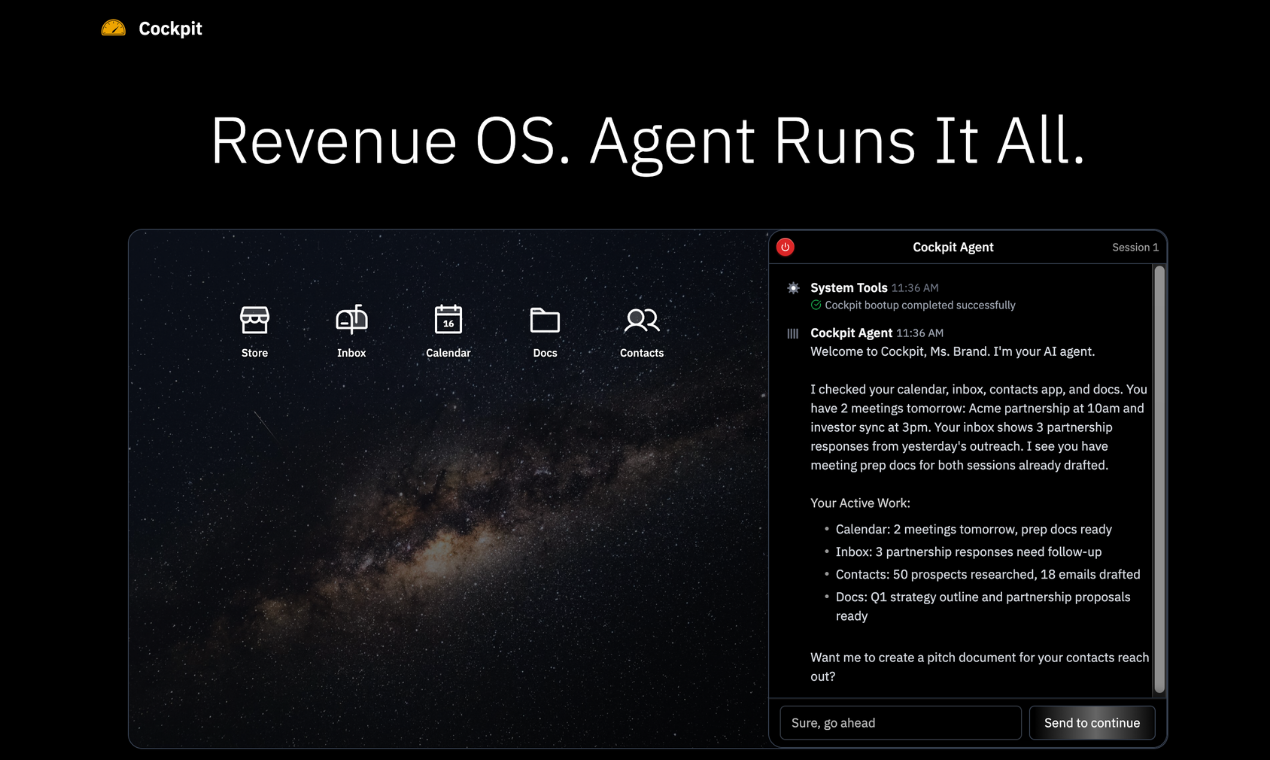Click the orange Cockpit gauge logo
The width and height of the screenshot is (1270, 760).
click(x=114, y=29)
